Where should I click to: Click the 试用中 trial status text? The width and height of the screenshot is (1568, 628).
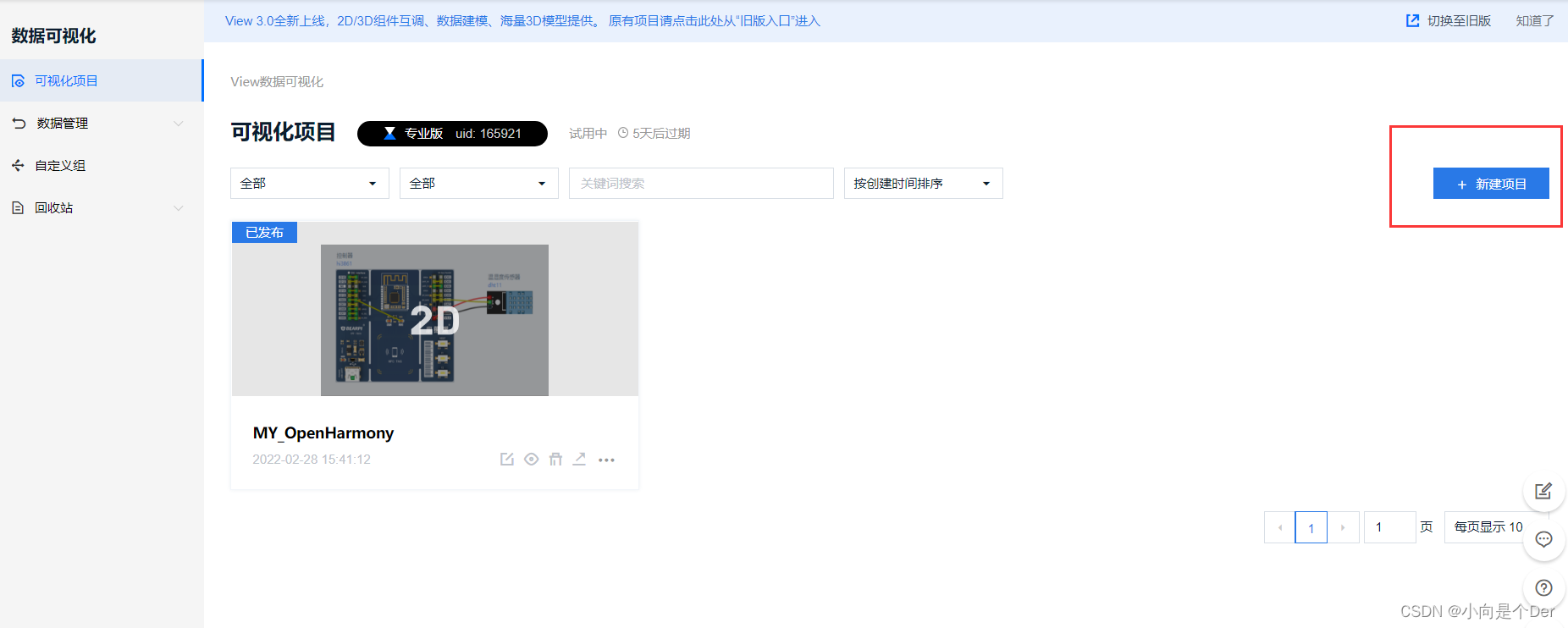click(x=588, y=133)
